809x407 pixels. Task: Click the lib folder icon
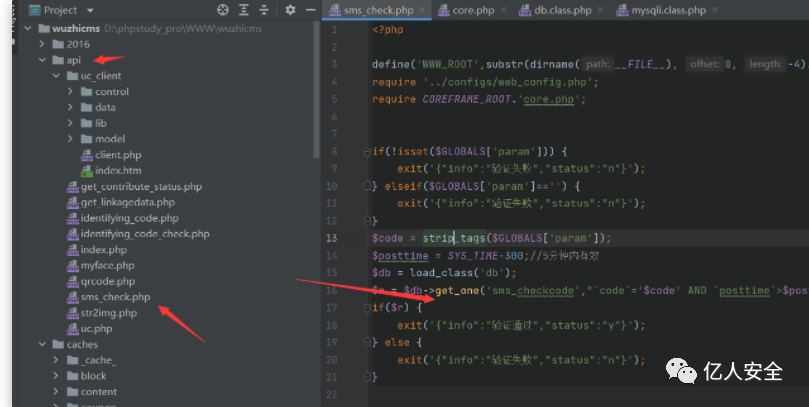point(87,123)
